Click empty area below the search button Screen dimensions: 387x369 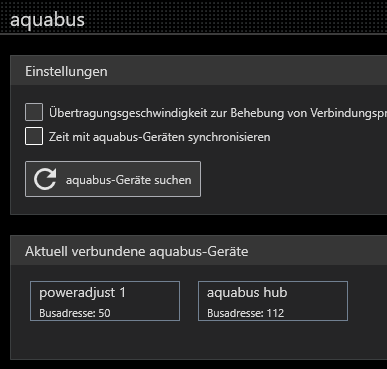click(x=113, y=205)
